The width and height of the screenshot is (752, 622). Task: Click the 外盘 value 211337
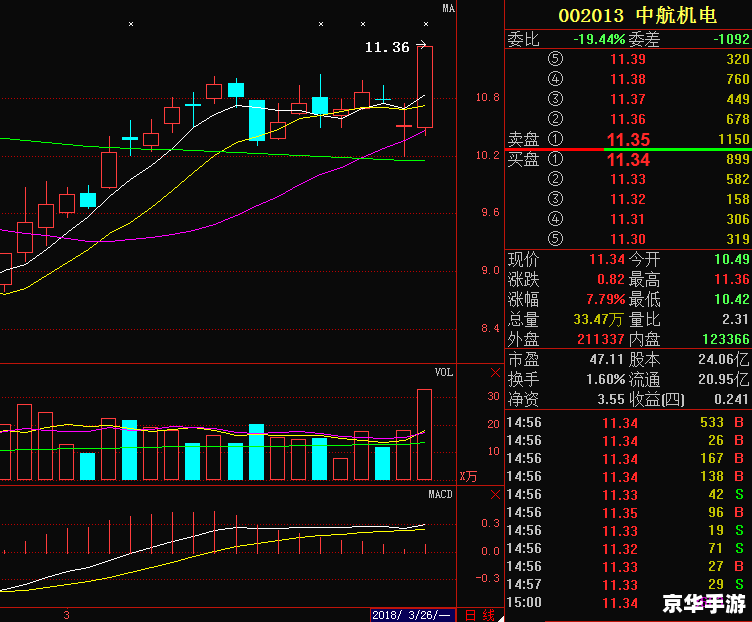(600, 340)
